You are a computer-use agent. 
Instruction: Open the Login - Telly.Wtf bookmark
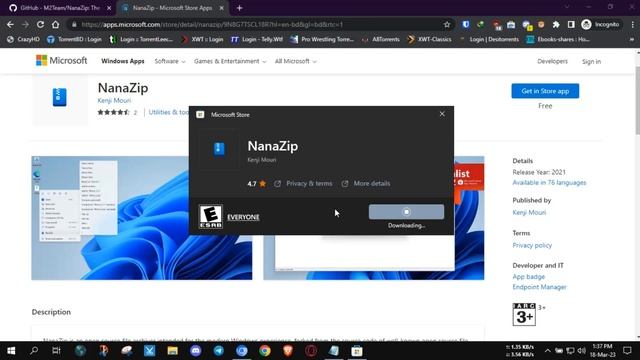(257, 39)
